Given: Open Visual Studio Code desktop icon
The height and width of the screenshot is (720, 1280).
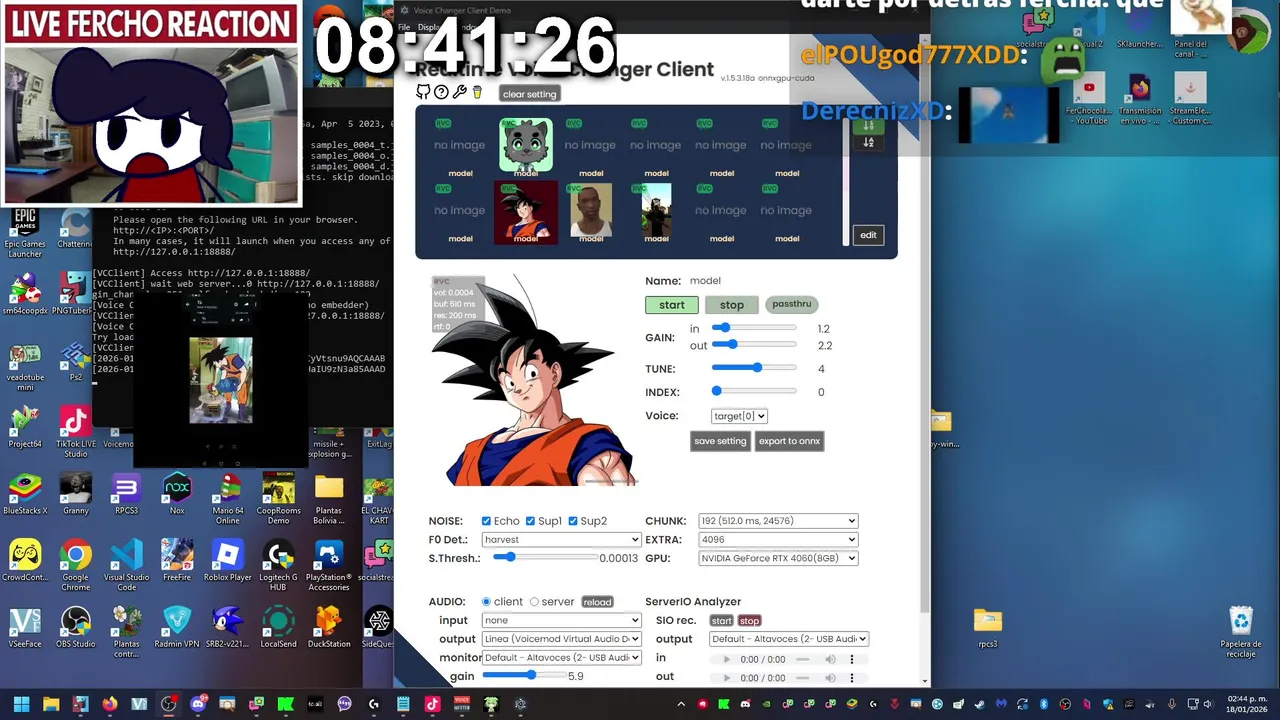Looking at the screenshot, I should coord(126,562).
